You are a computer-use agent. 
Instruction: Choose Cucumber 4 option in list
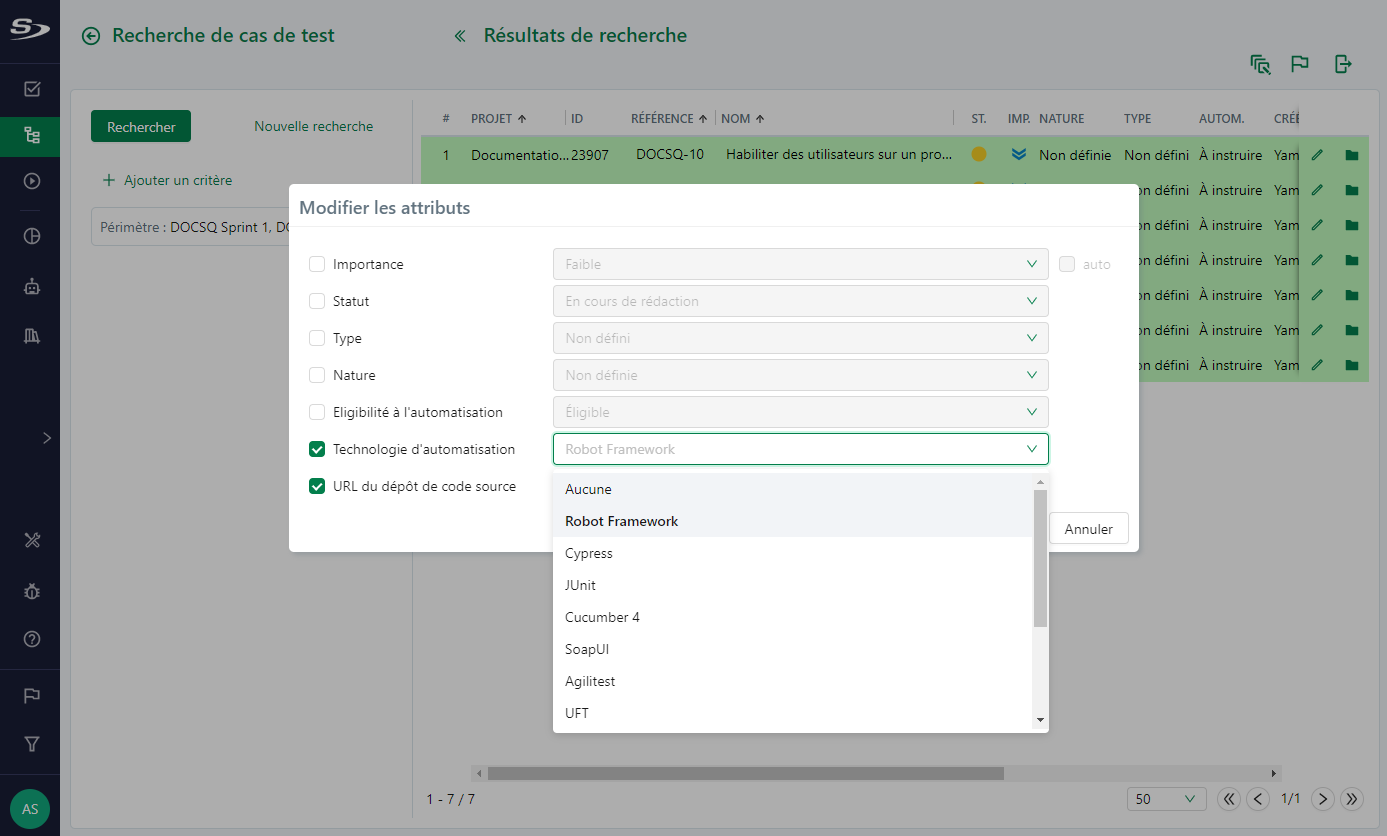(x=602, y=617)
